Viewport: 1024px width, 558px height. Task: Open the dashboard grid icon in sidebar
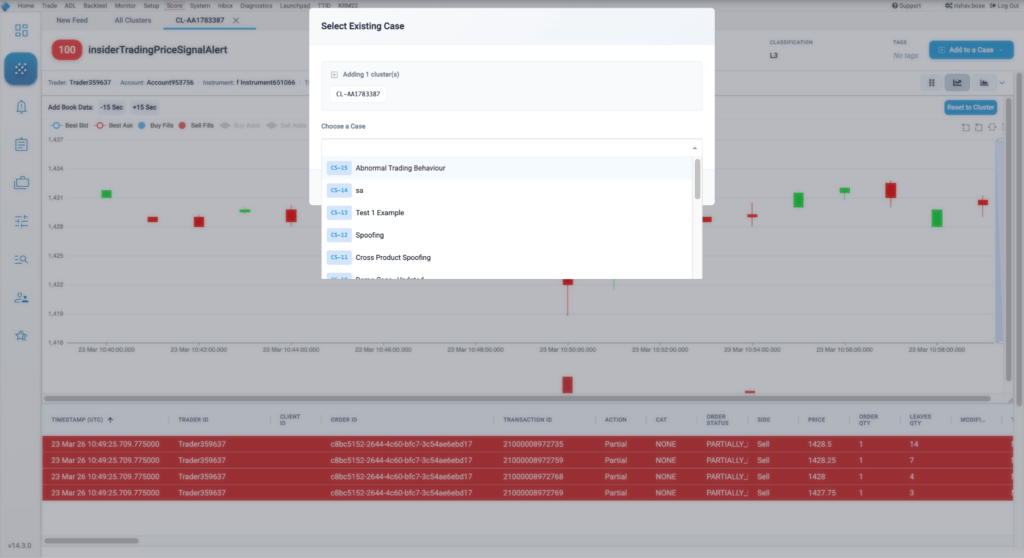coord(21,30)
